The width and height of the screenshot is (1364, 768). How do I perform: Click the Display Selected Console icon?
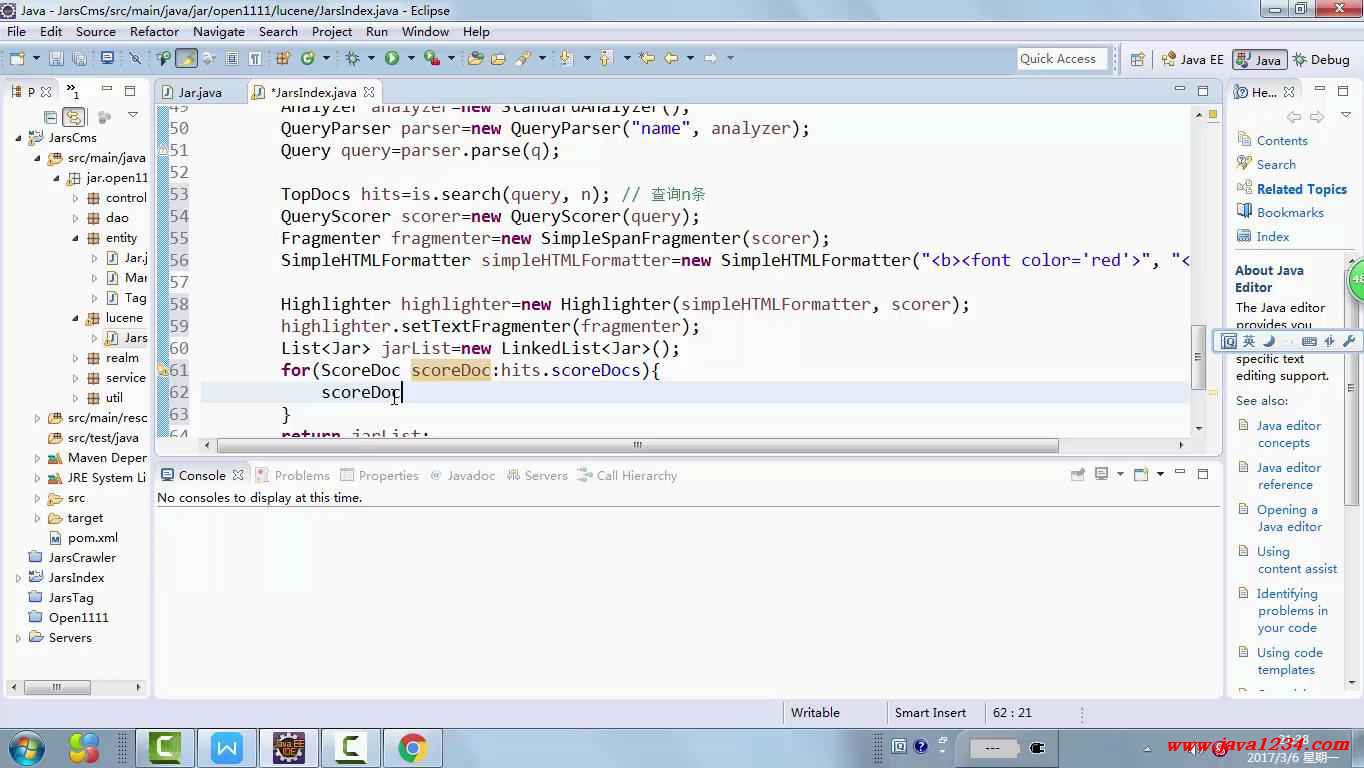(1102, 475)
